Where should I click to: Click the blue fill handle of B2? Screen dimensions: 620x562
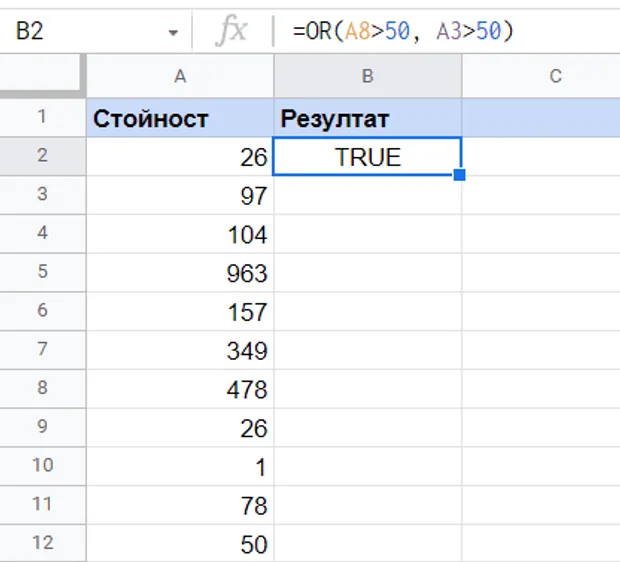pyautogui.click(x=459, y=174)
